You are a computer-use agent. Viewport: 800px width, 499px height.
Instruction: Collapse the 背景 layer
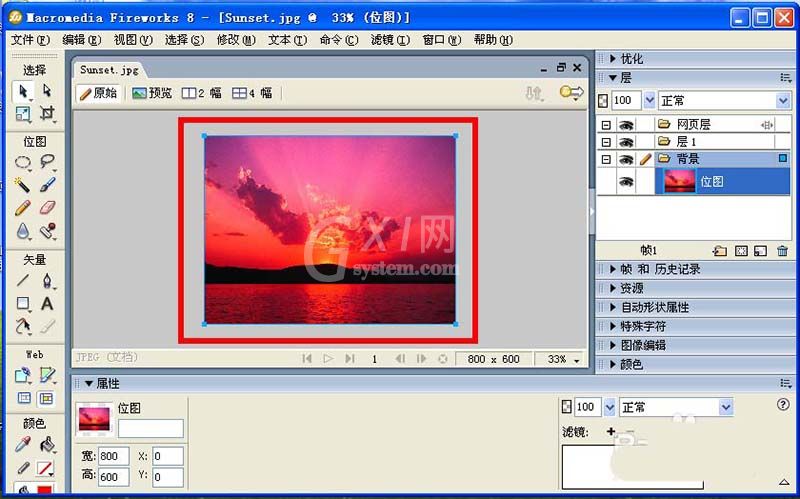click(606, 159)
